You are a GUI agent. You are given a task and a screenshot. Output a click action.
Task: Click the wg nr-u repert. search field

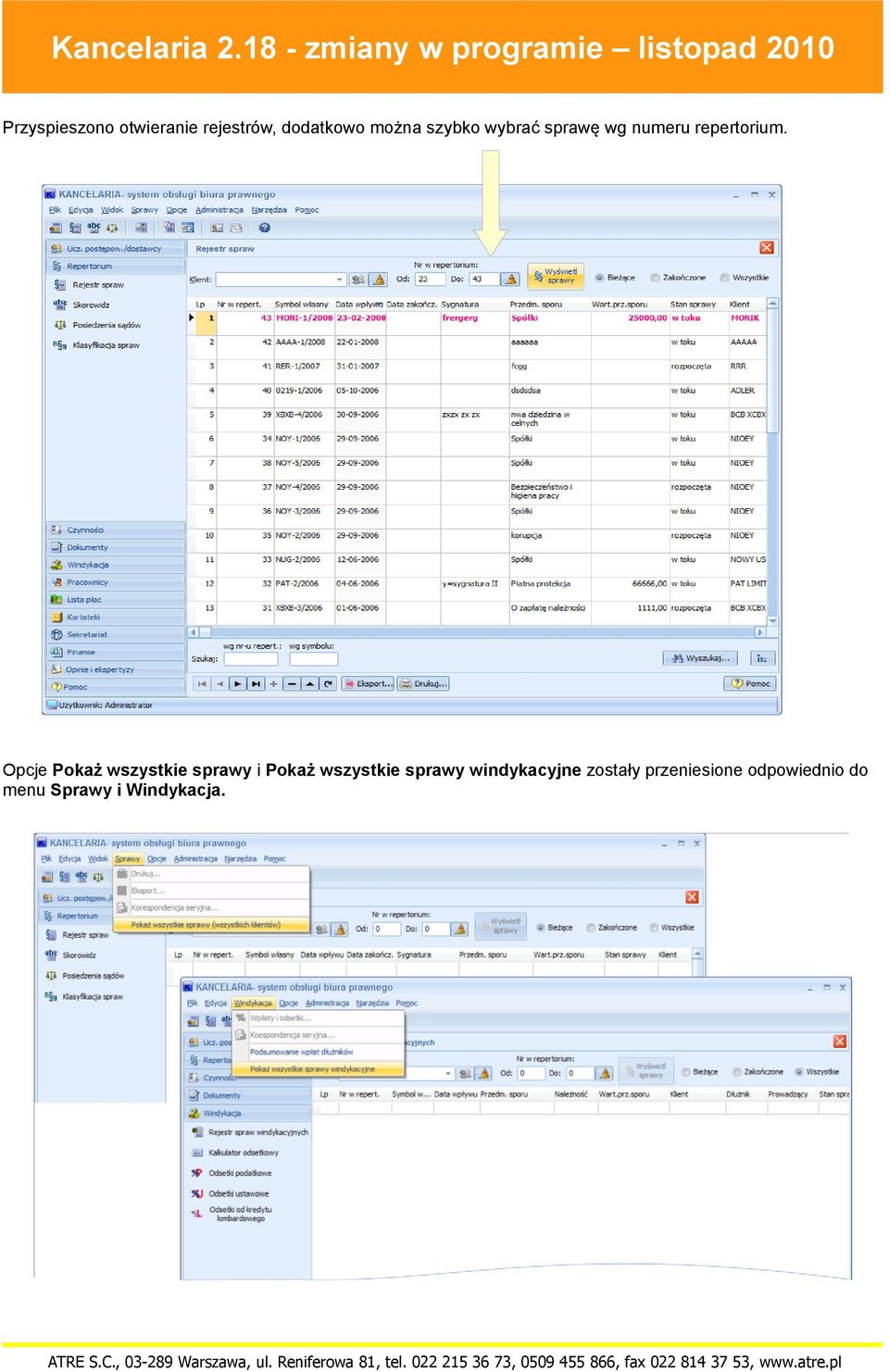251,659
